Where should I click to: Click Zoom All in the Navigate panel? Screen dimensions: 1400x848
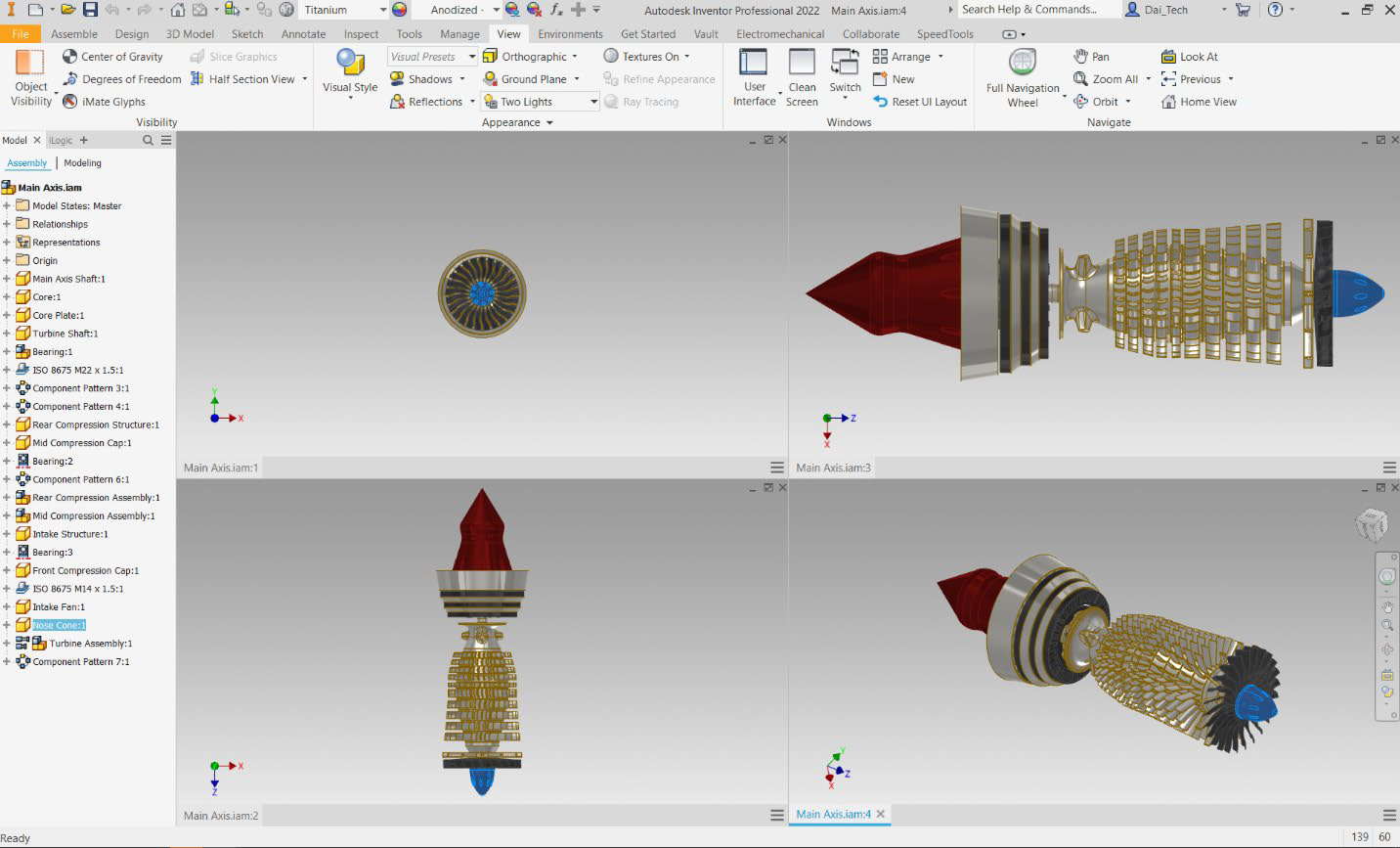coord(1106,79)
